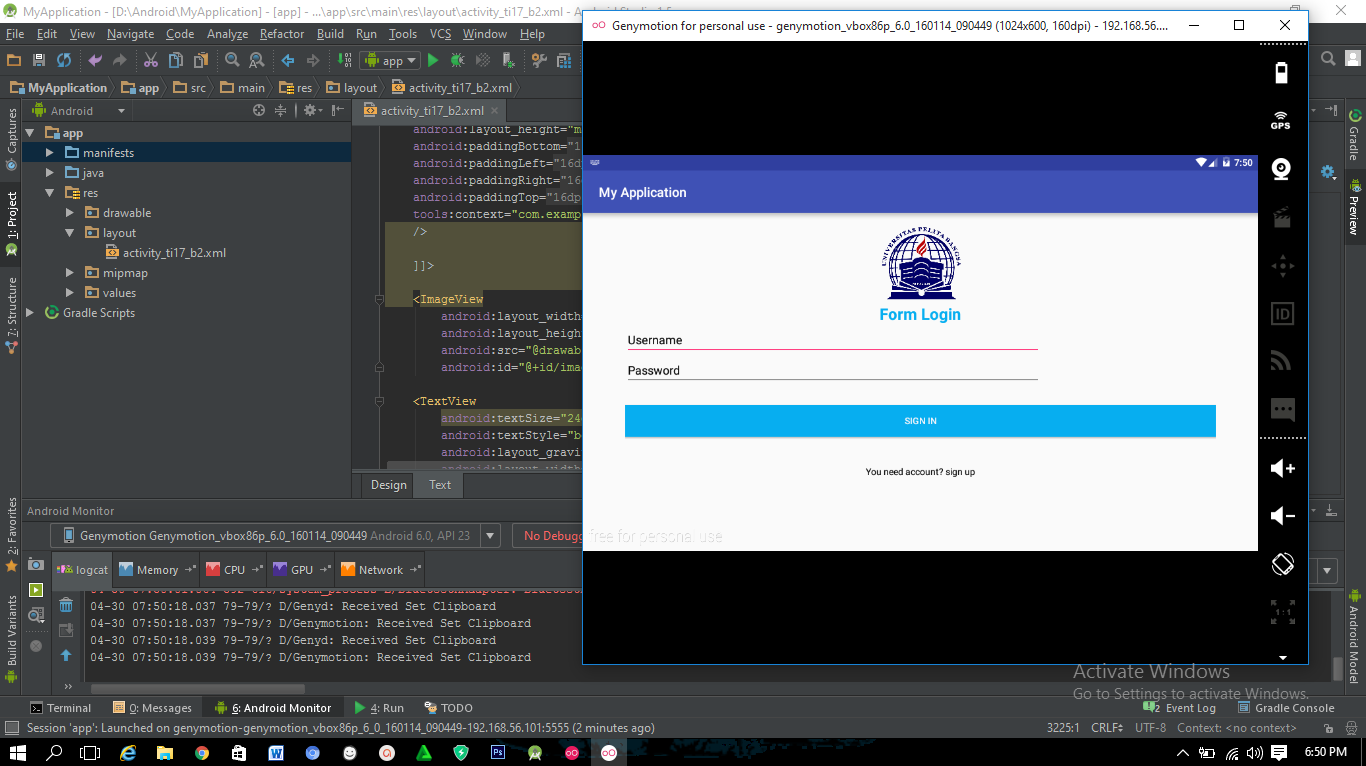Switch the editor to the Text tab

(x=439, y=484)
